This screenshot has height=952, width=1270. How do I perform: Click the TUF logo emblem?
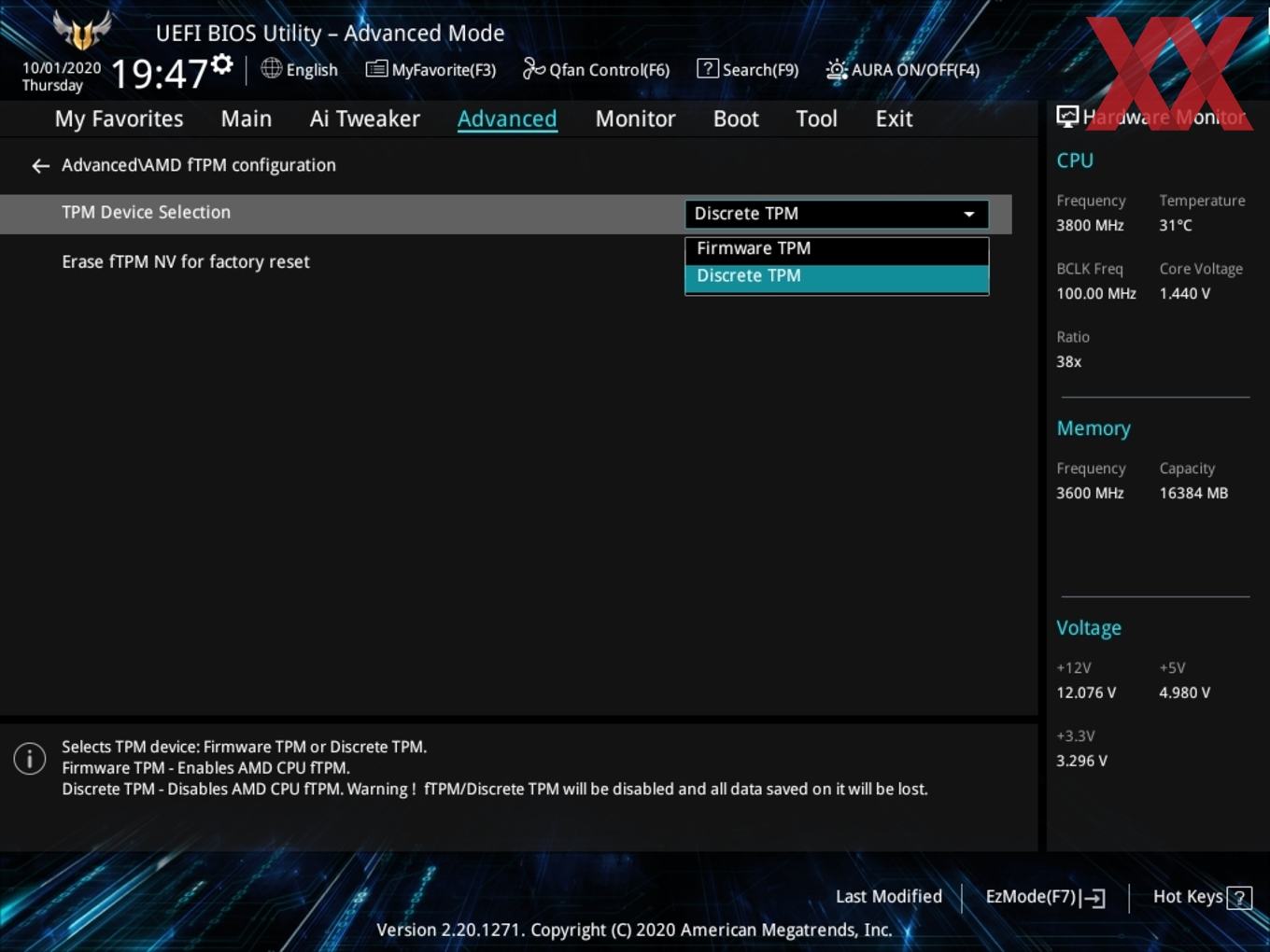[x=82, y=30]
